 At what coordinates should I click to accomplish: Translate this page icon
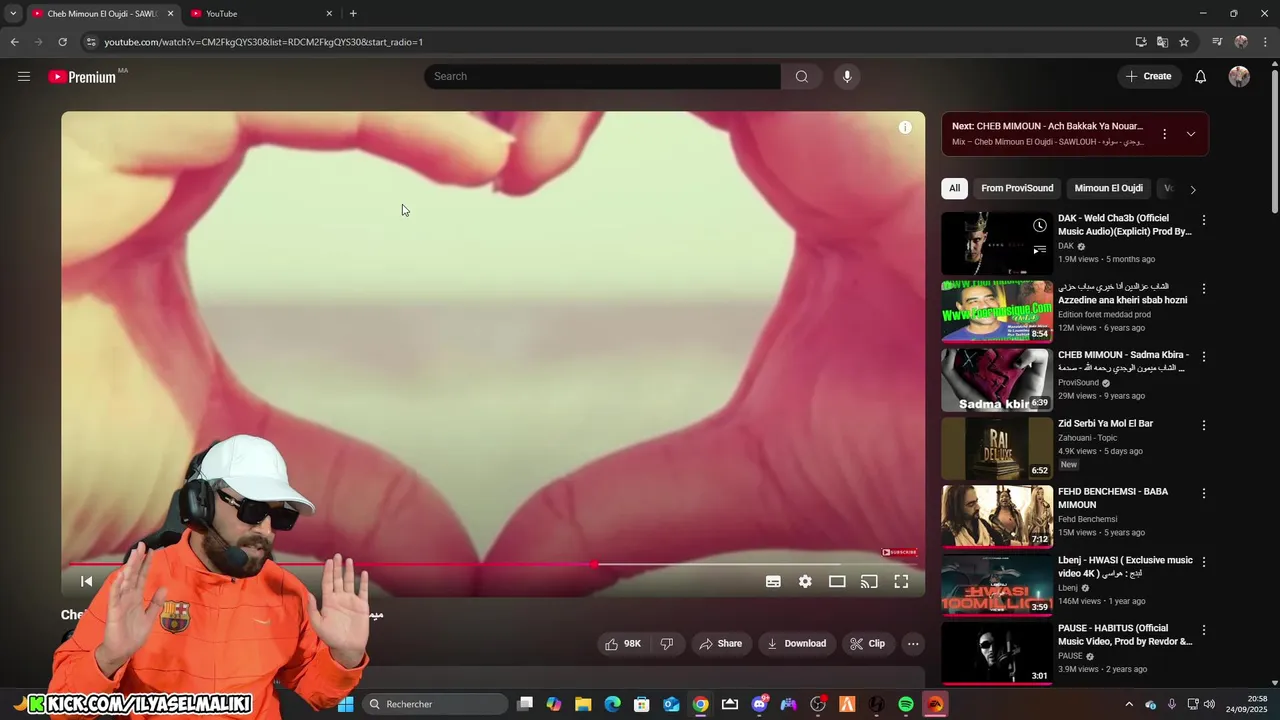1162,42
